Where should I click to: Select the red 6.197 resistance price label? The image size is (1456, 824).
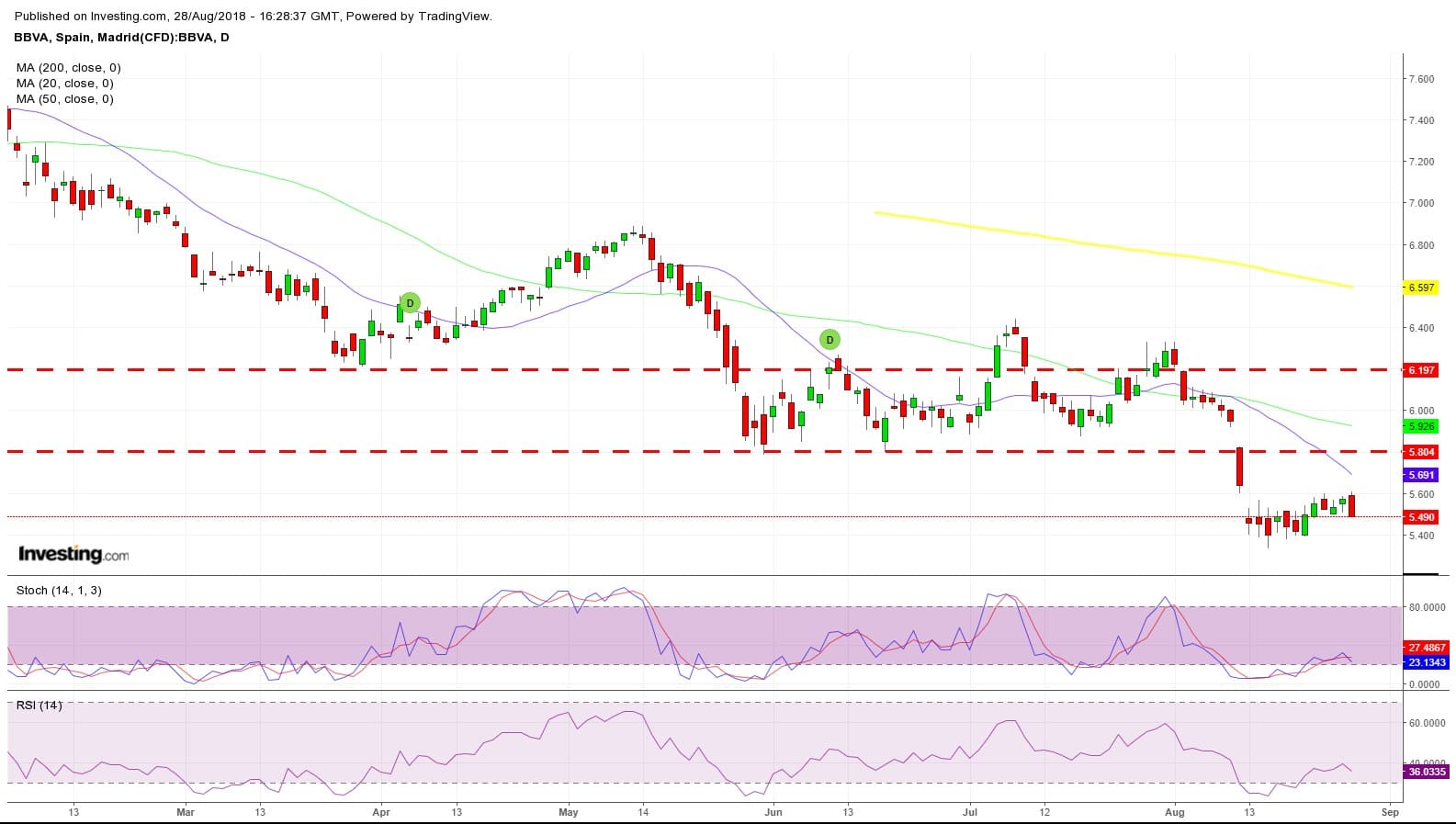(x=1420, y=370)
